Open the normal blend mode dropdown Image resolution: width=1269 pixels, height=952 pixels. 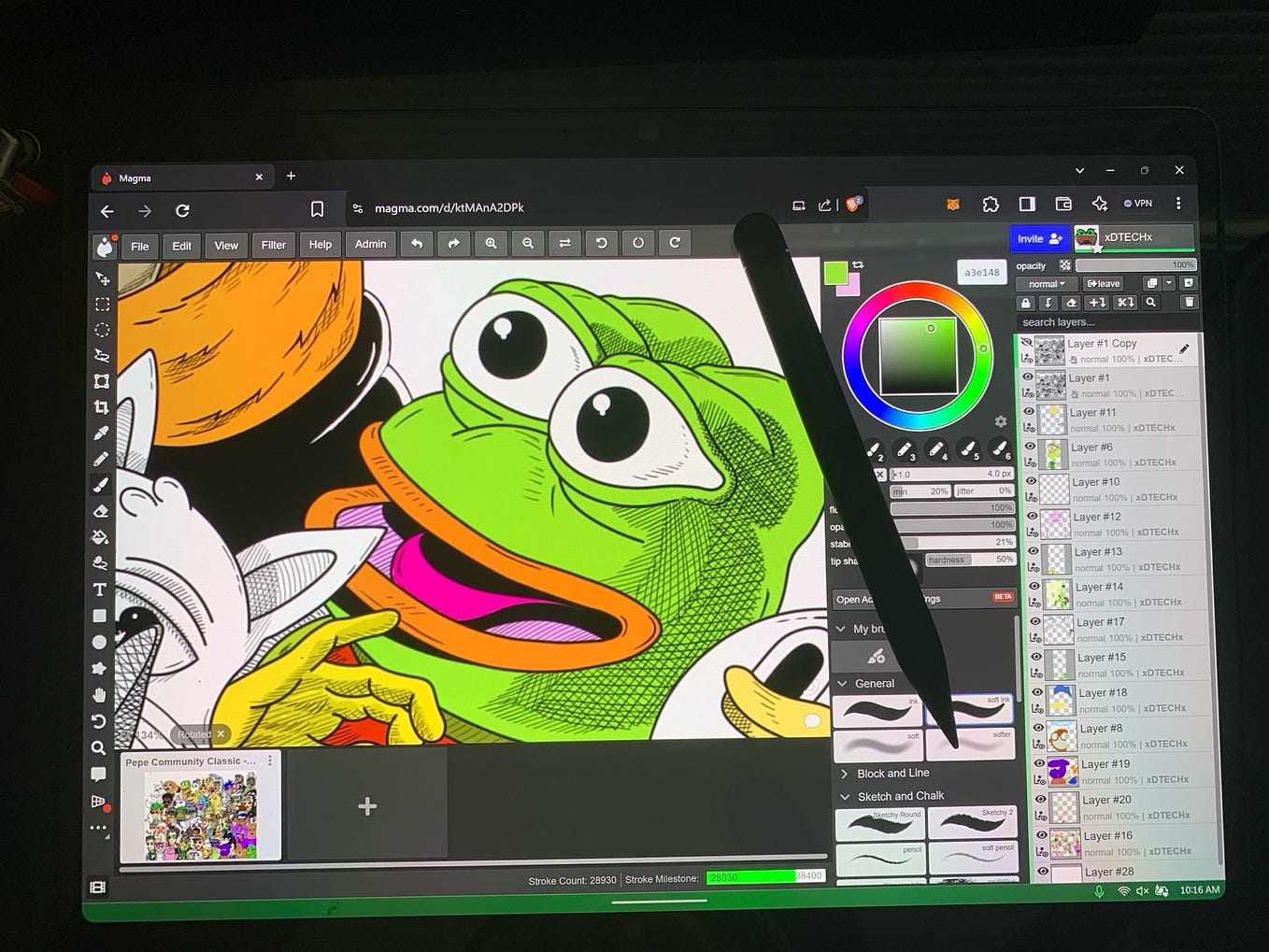pos(1045,283)
